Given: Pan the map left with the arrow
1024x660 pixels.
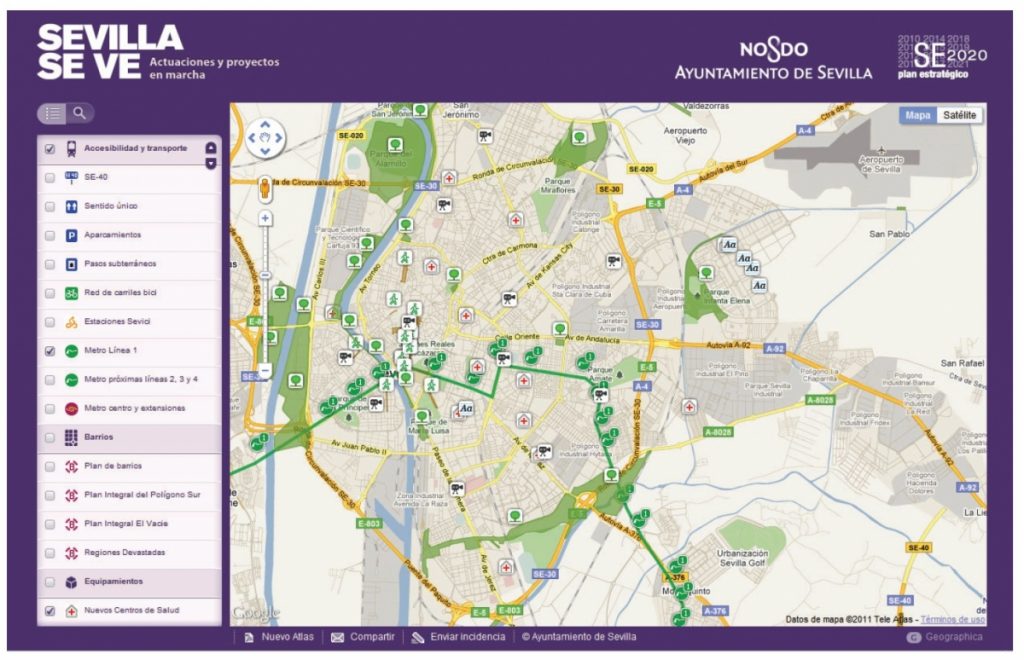Looking at the screenshot, I should (x=251, y=138).
